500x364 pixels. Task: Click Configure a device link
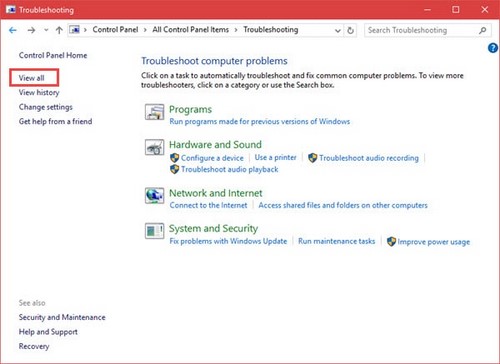pos(212,158)
